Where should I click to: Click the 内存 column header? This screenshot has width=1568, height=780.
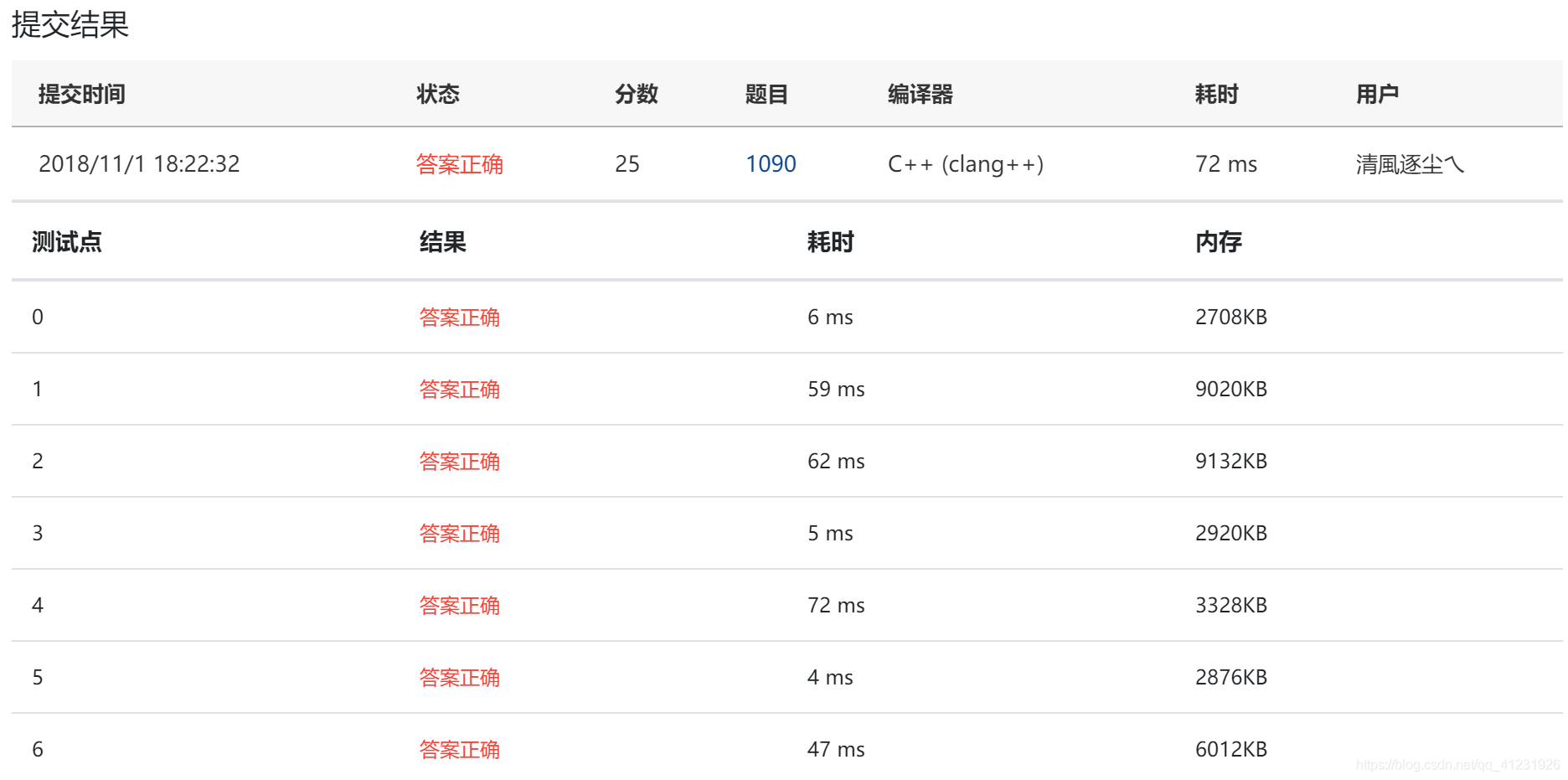[x=1219, y=242]
